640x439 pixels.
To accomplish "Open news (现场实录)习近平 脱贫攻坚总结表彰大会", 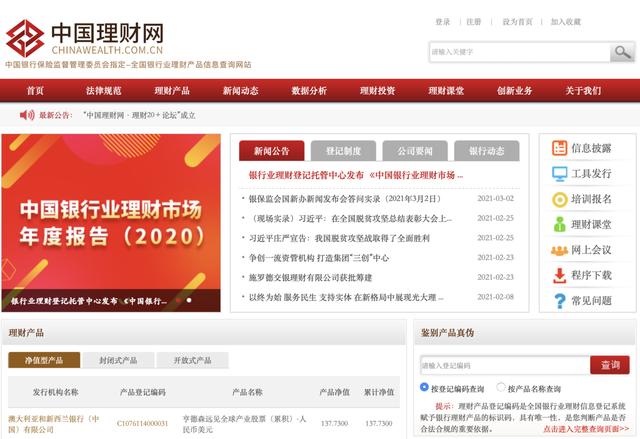I will coord(351,219).
